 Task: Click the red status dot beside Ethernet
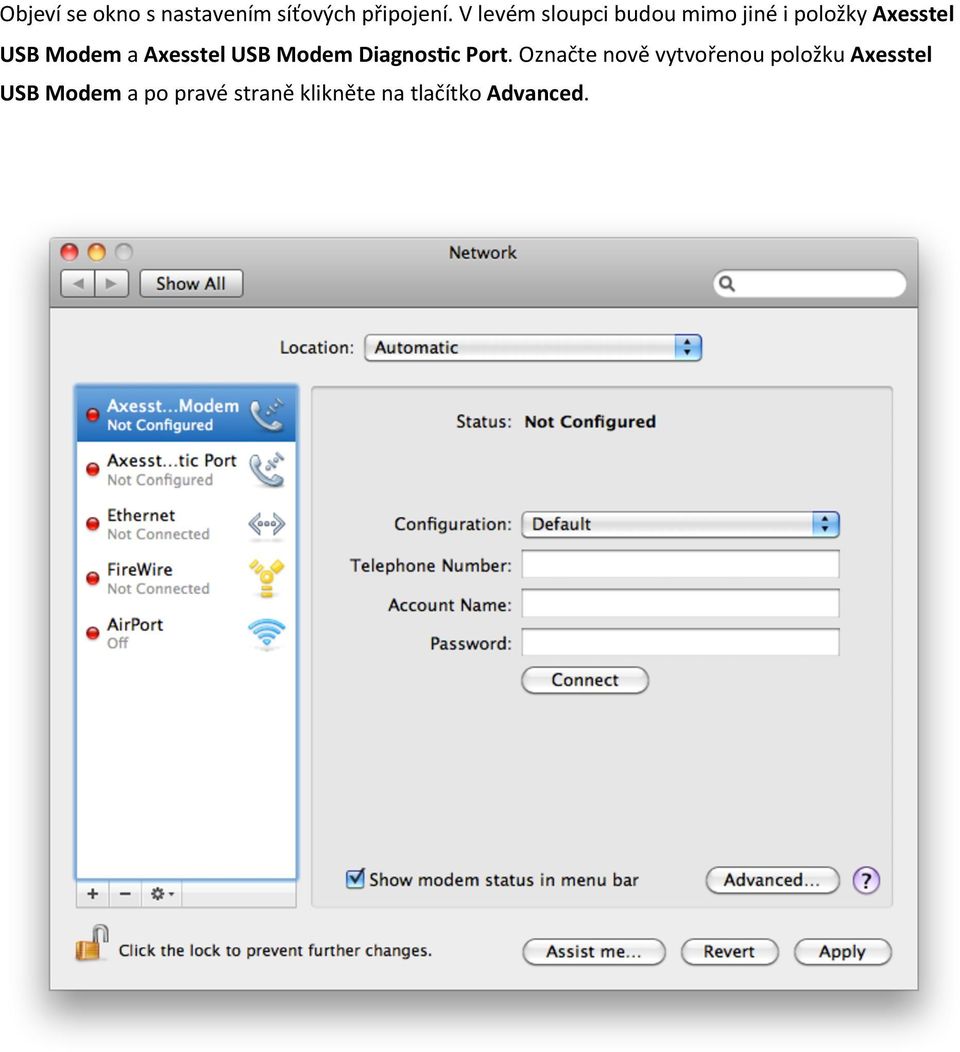pos(93,524)
